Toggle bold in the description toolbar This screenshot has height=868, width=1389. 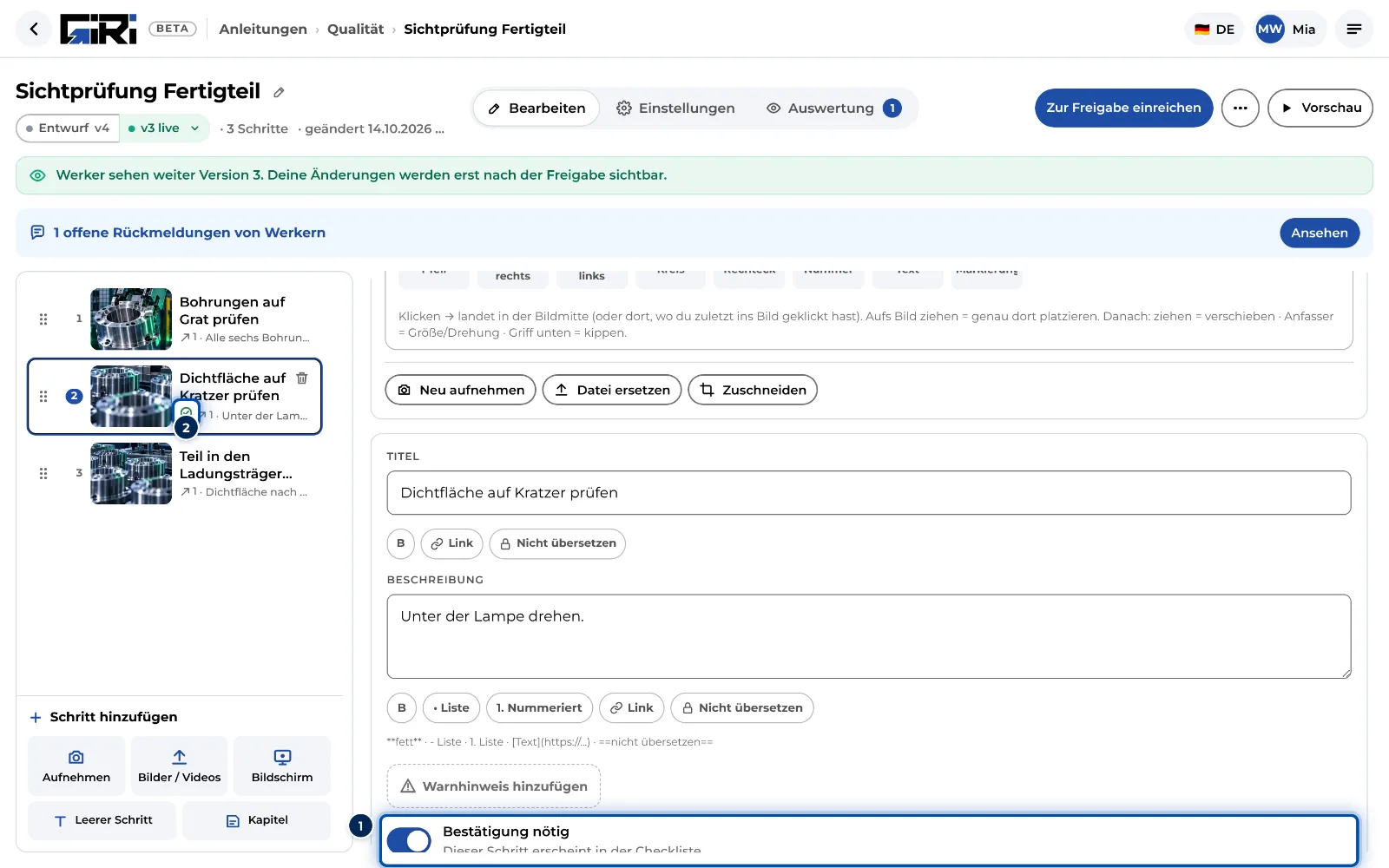point(401,707)
